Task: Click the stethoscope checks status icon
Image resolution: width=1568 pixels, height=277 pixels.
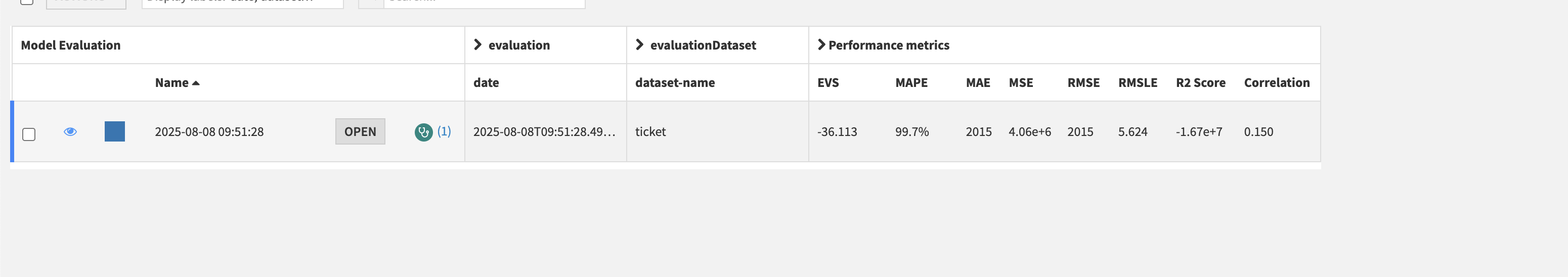Action: point(423,132)
